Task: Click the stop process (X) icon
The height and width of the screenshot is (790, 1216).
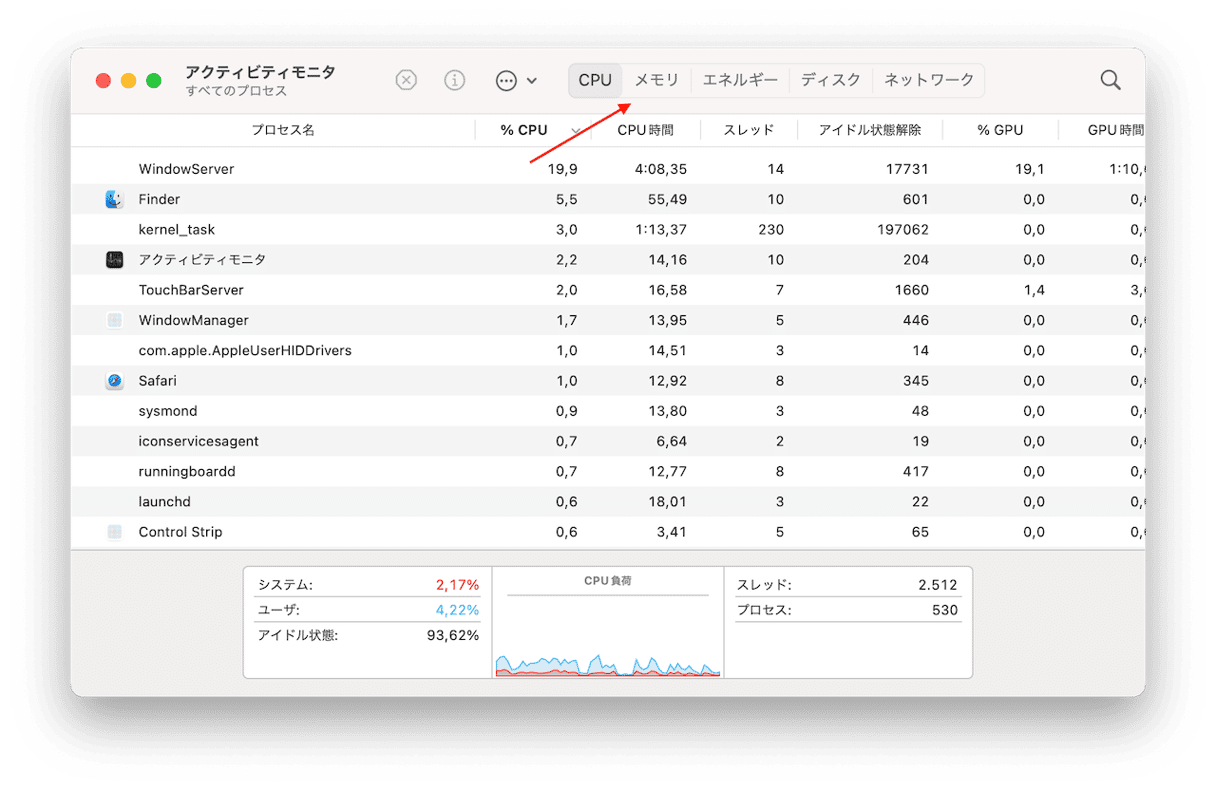Action: (x=406, y=80)
